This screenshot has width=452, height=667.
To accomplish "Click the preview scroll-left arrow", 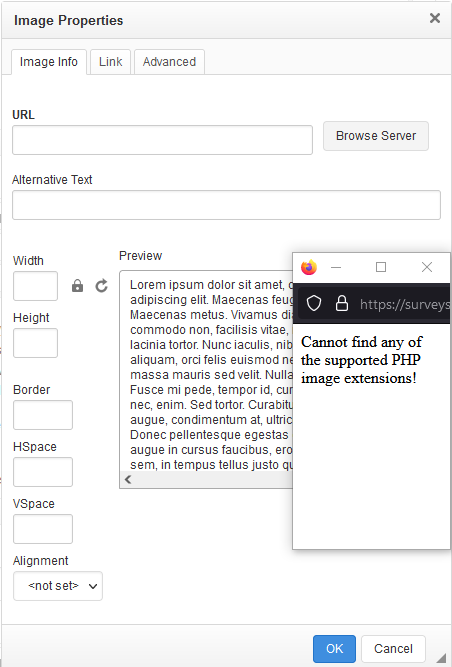I will click(128, 479).
